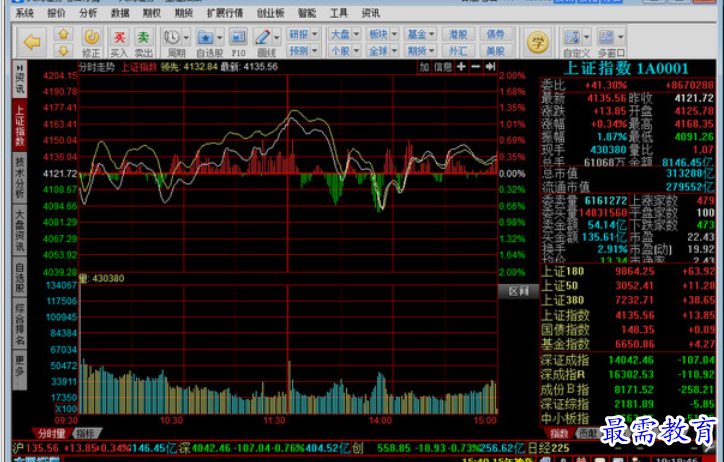The image size is (724, 462).
Task: Expand the 期货 toolbar dropdown
Action: pos(432,50)
